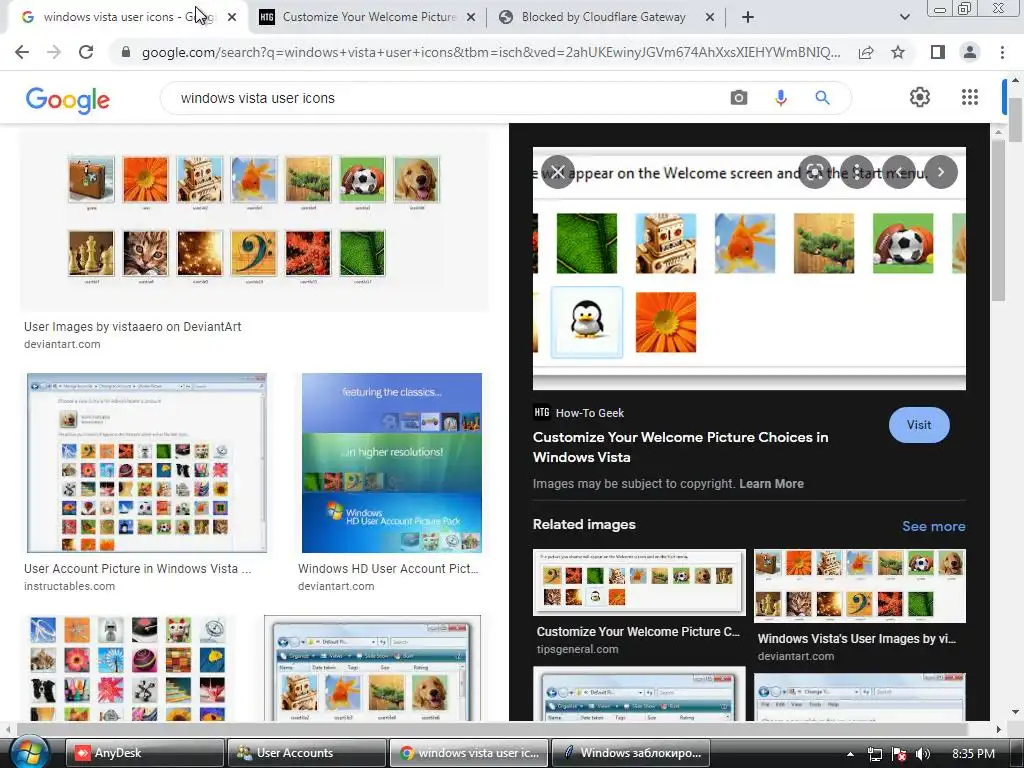Open preview panel more options menu
1024x768 pixels.
pos(857,172)
